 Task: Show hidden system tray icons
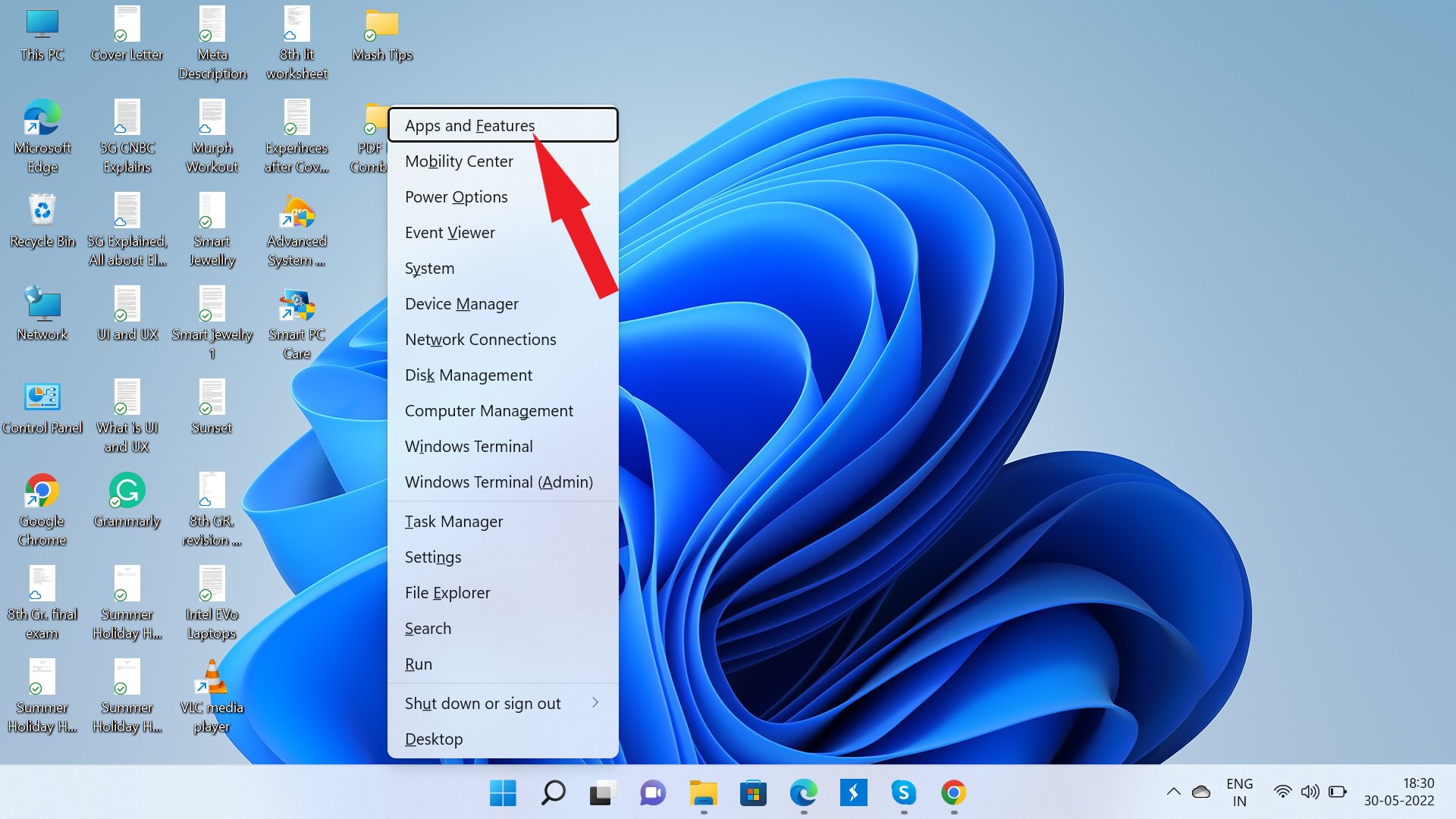point(1172,790)
